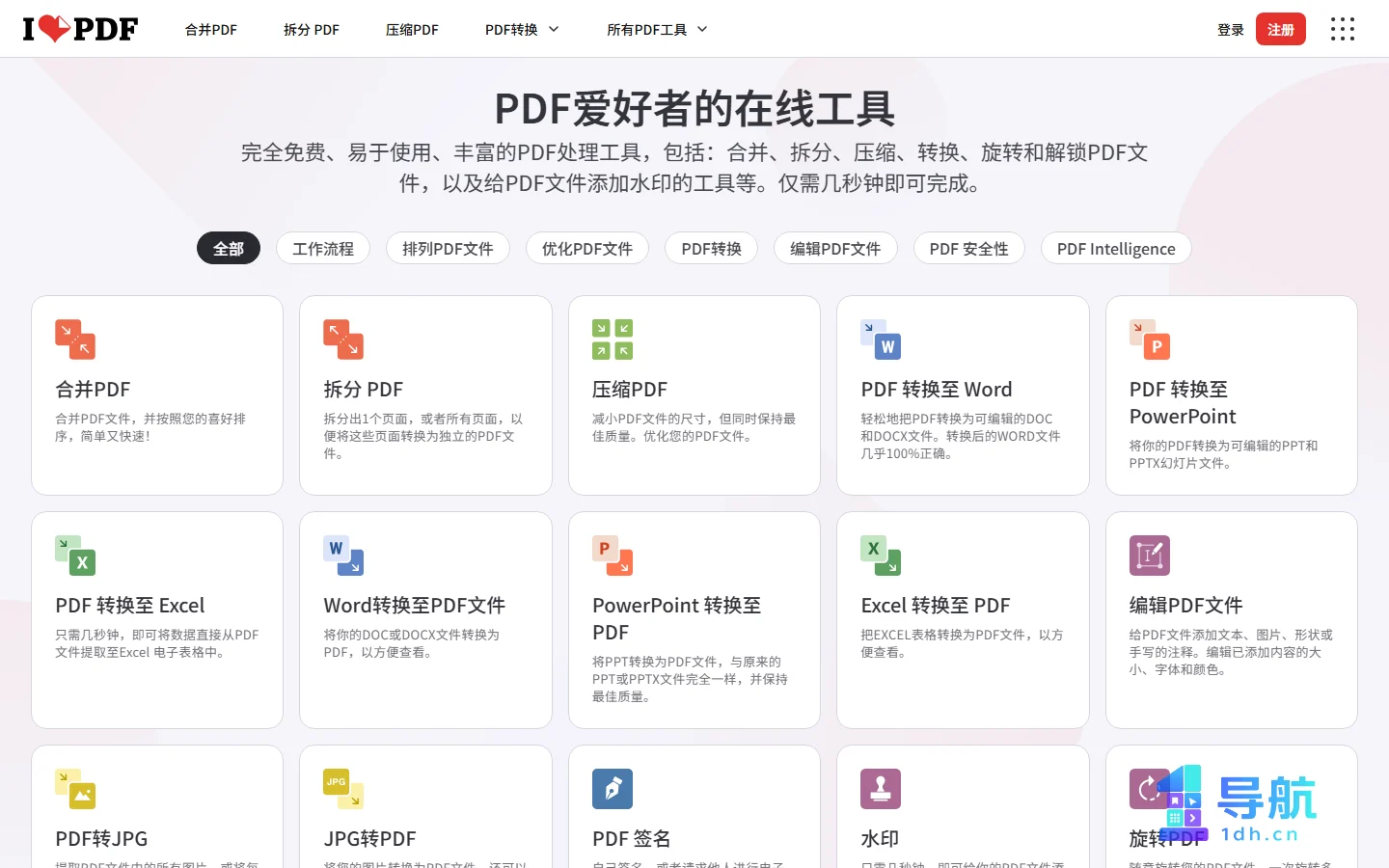The width and height of the screenshot is (1389, 868).
Task: Open the PDF转JPG card title
Action: (x=101, y=839)
